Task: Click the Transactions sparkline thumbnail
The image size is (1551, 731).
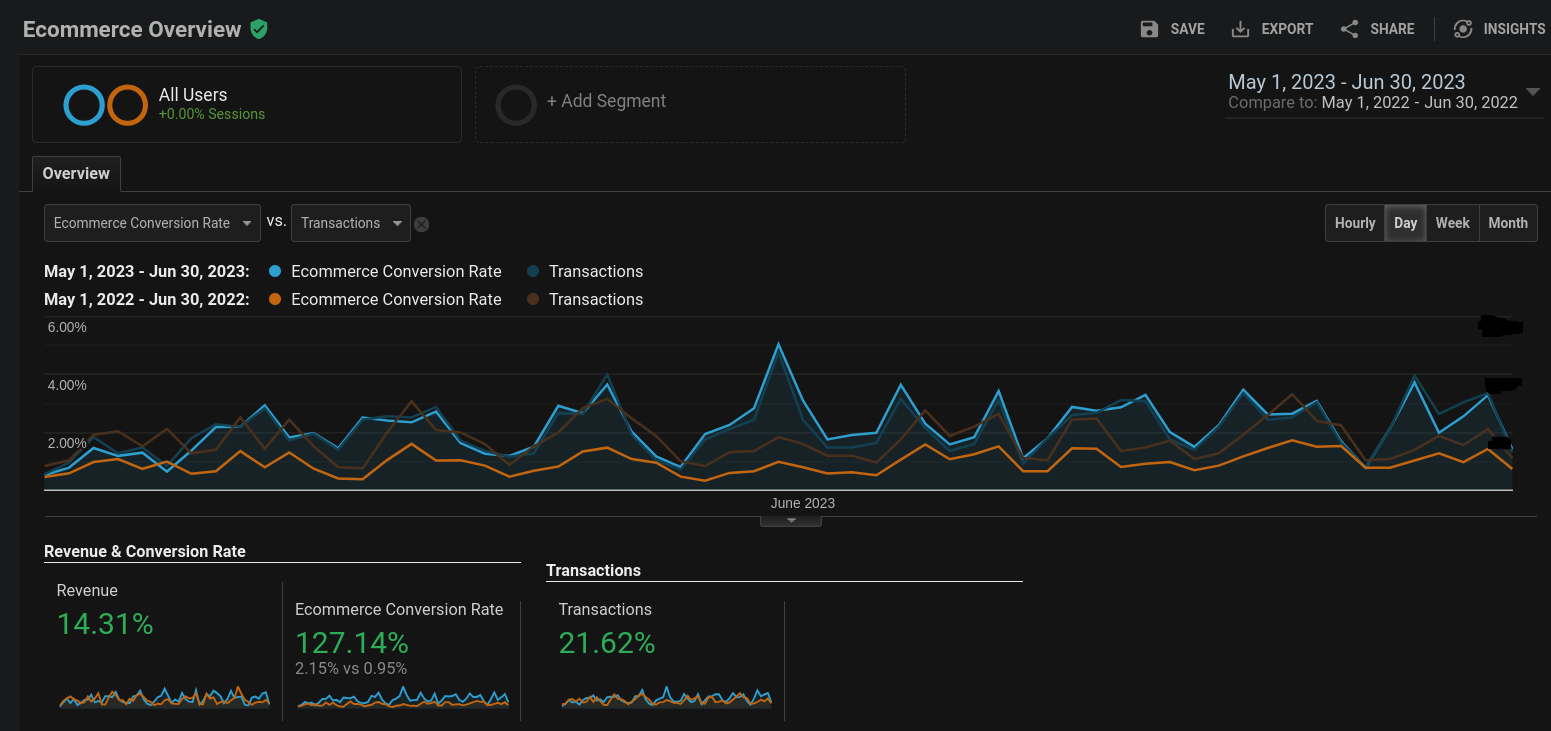Action: (666, 698)
